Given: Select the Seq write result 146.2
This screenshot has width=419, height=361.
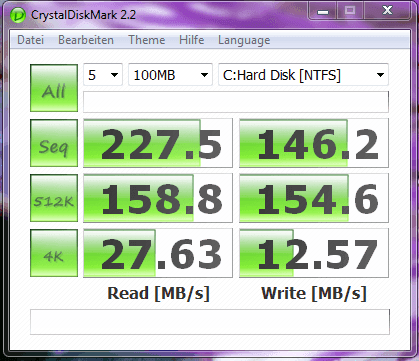Looking at the screenshot, I should coord(314,143).
